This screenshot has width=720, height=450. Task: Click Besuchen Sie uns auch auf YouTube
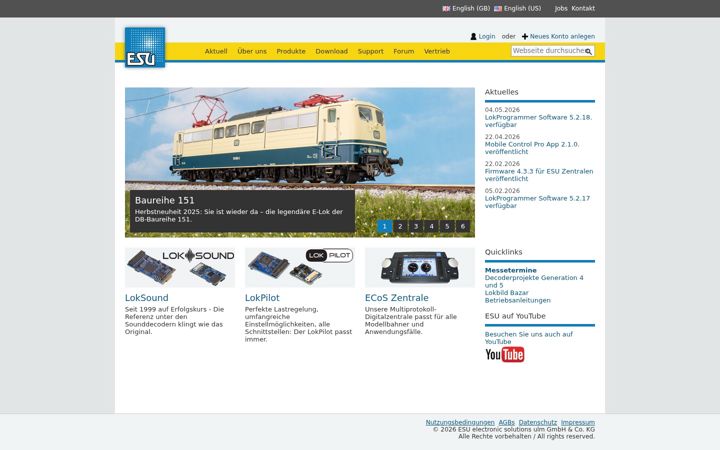click(529, 338)
